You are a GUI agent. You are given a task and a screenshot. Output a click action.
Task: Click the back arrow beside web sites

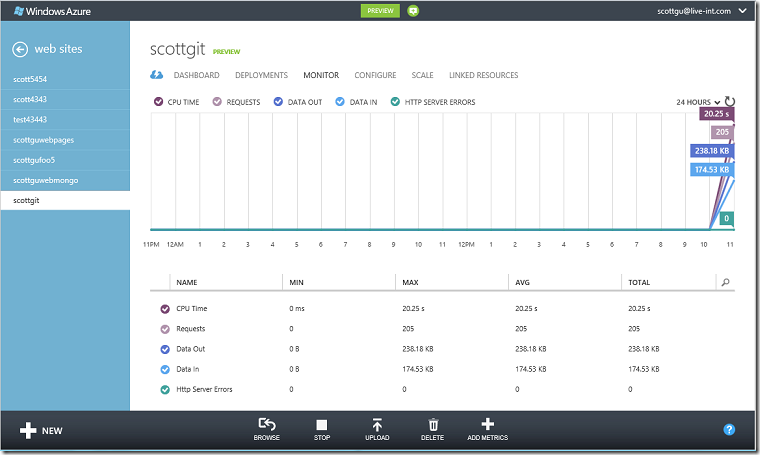(20, 49)
